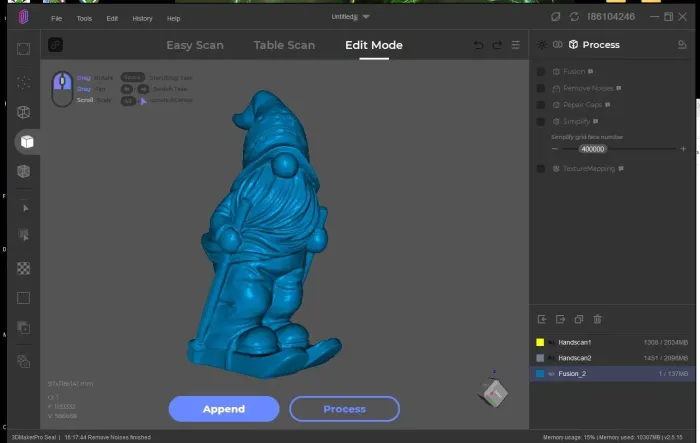
Task: Click the scanner link connection icon
Action: [x=55, y=45]
